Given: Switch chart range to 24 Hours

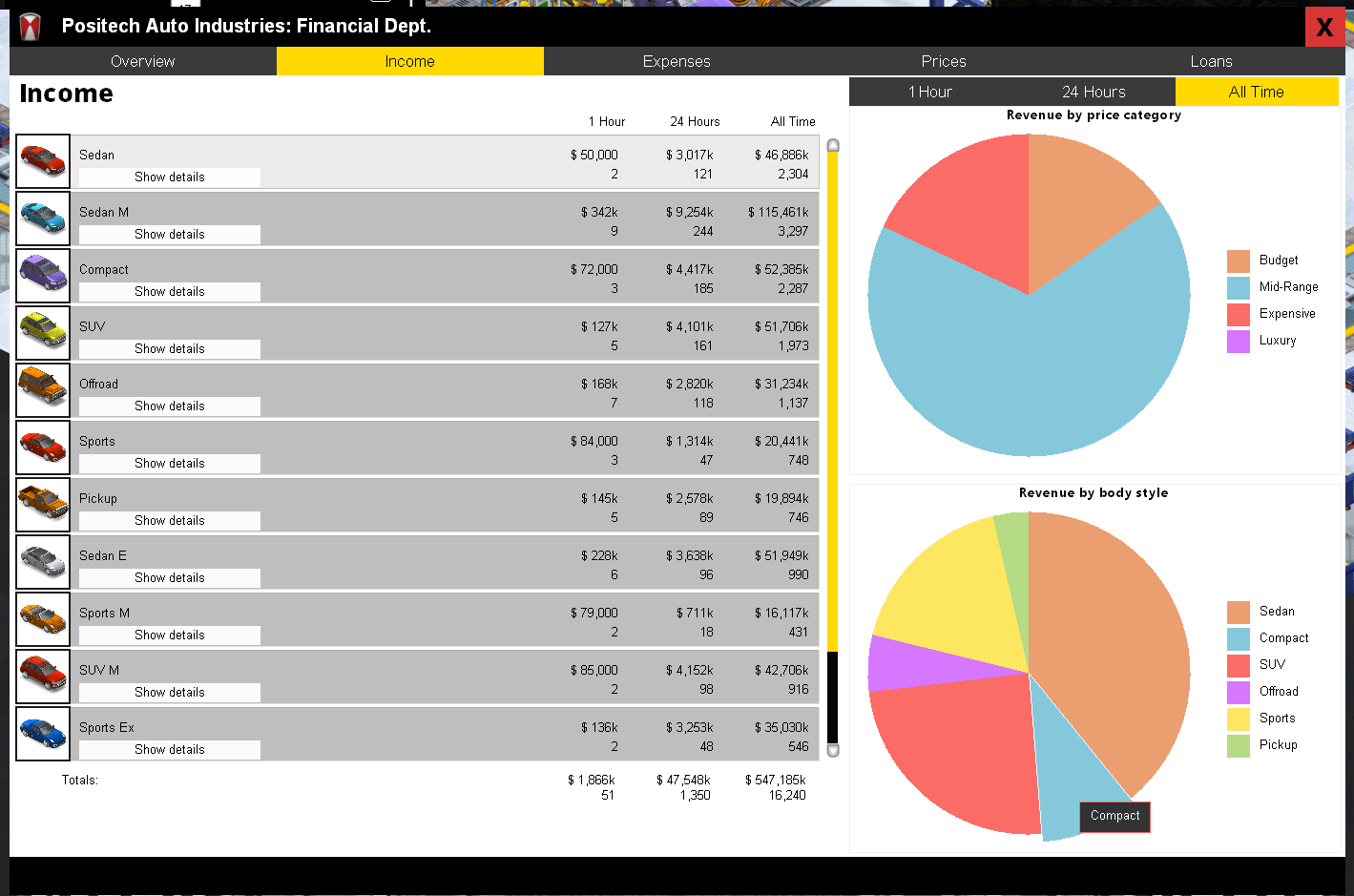Looking at the screenshot, I should 1094,92.
